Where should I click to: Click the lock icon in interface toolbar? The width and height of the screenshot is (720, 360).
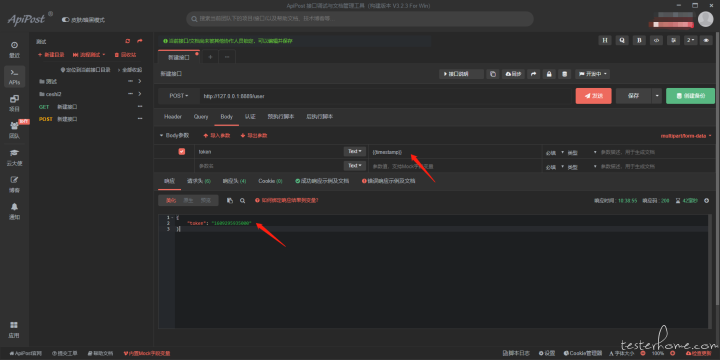pyautogui.click(x=549, y=74)
